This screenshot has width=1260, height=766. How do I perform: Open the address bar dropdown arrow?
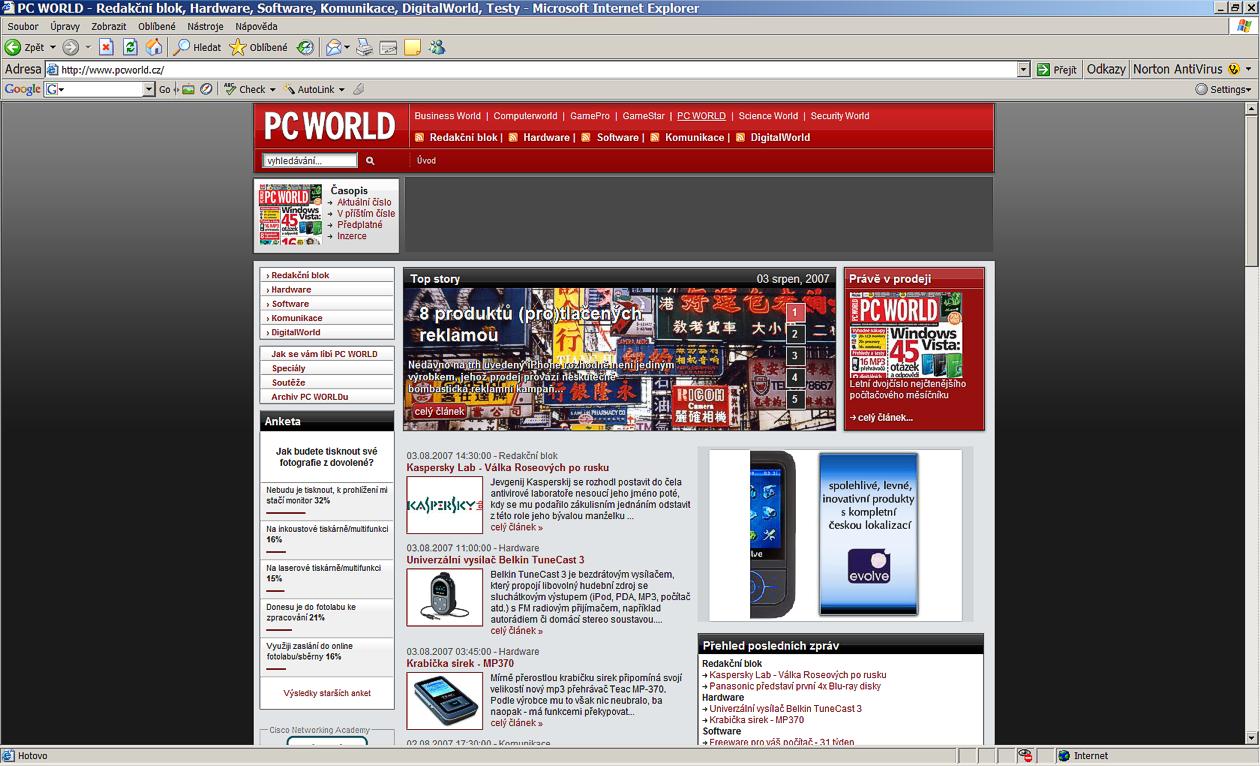click(1023, 69)
